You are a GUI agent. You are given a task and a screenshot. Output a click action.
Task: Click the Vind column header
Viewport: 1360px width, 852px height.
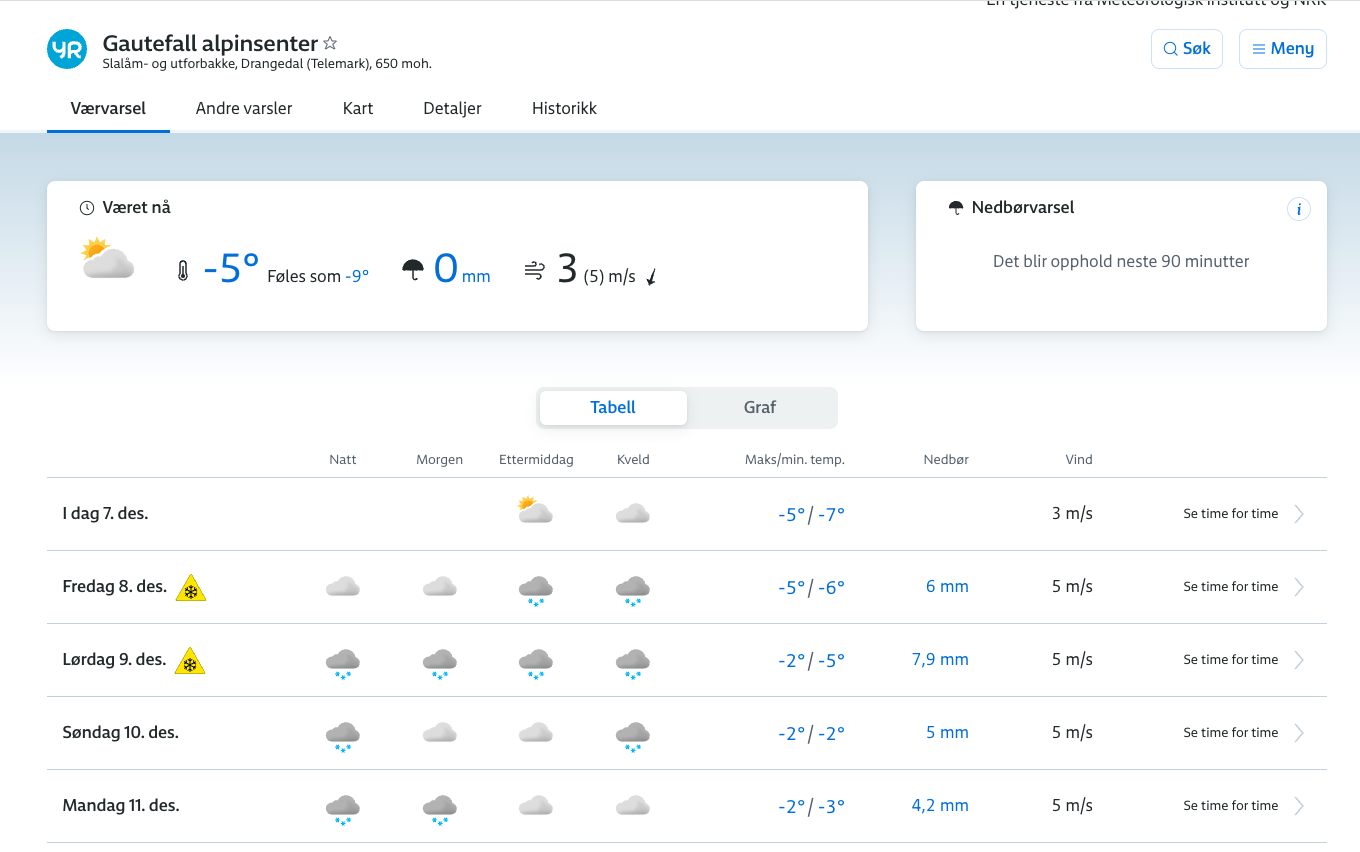1079,460
